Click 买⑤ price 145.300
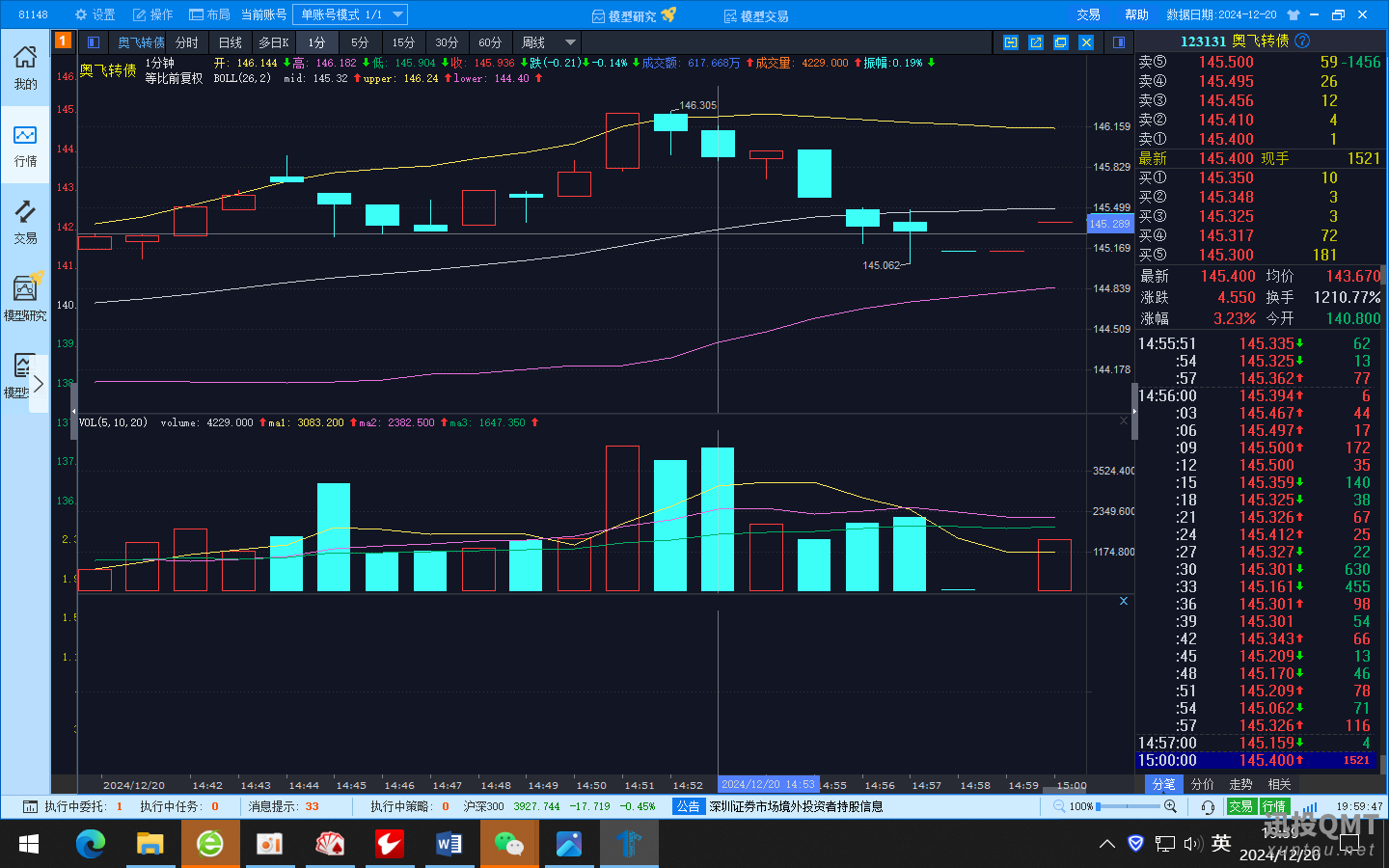This screenshot has height=868, width=1389. pyautogui.click(x=1226, y=255)
